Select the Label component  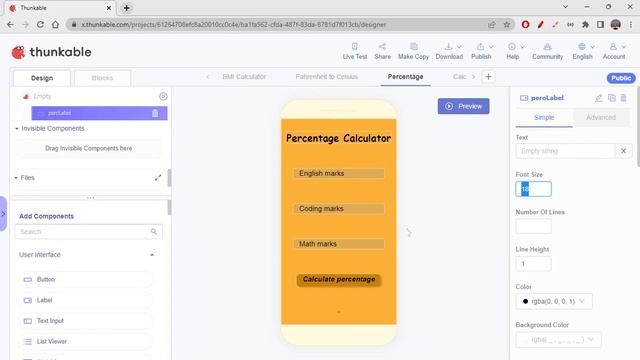point(85,300)
